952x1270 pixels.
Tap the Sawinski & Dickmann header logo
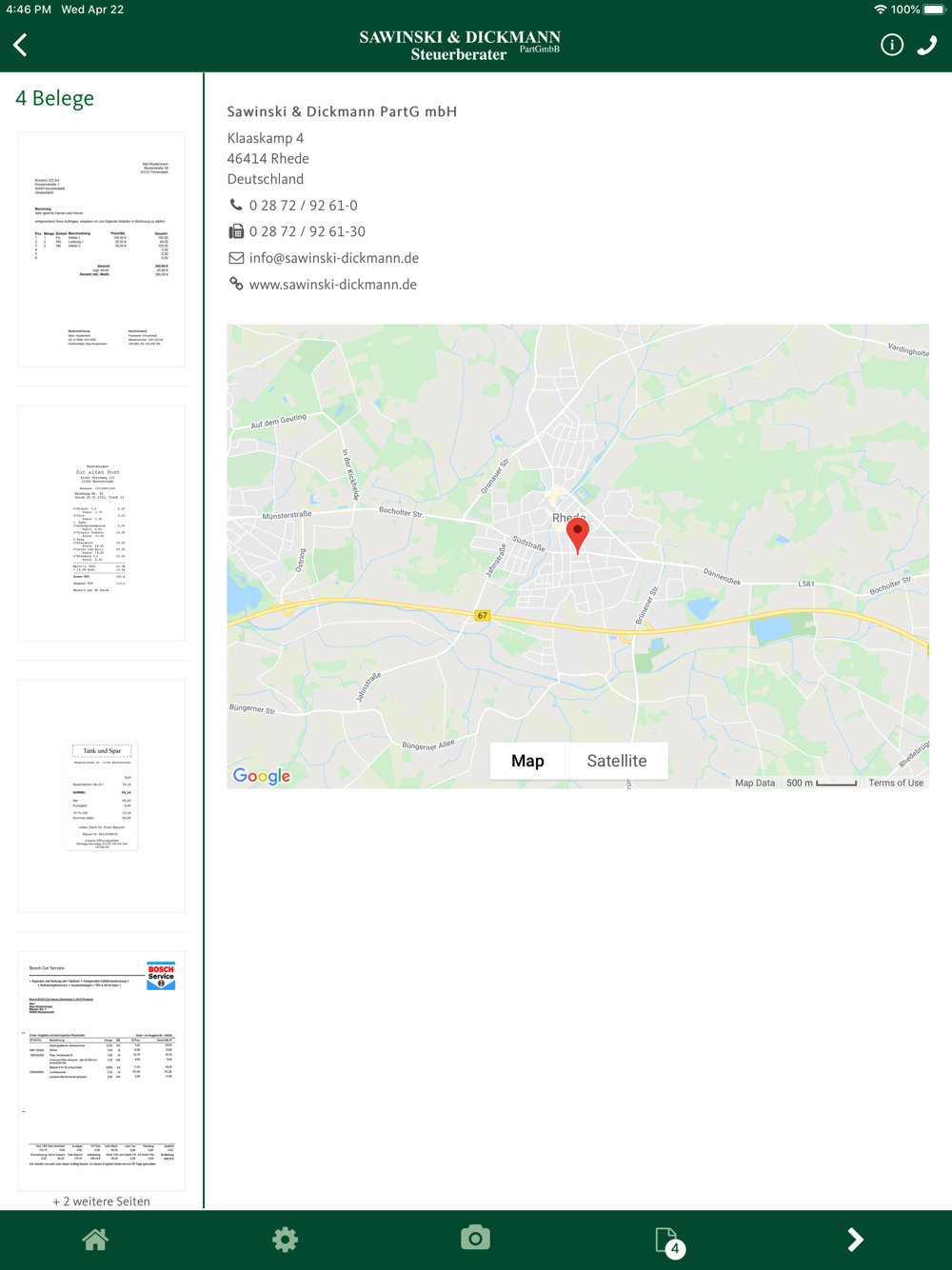click(x=460, y=45)
